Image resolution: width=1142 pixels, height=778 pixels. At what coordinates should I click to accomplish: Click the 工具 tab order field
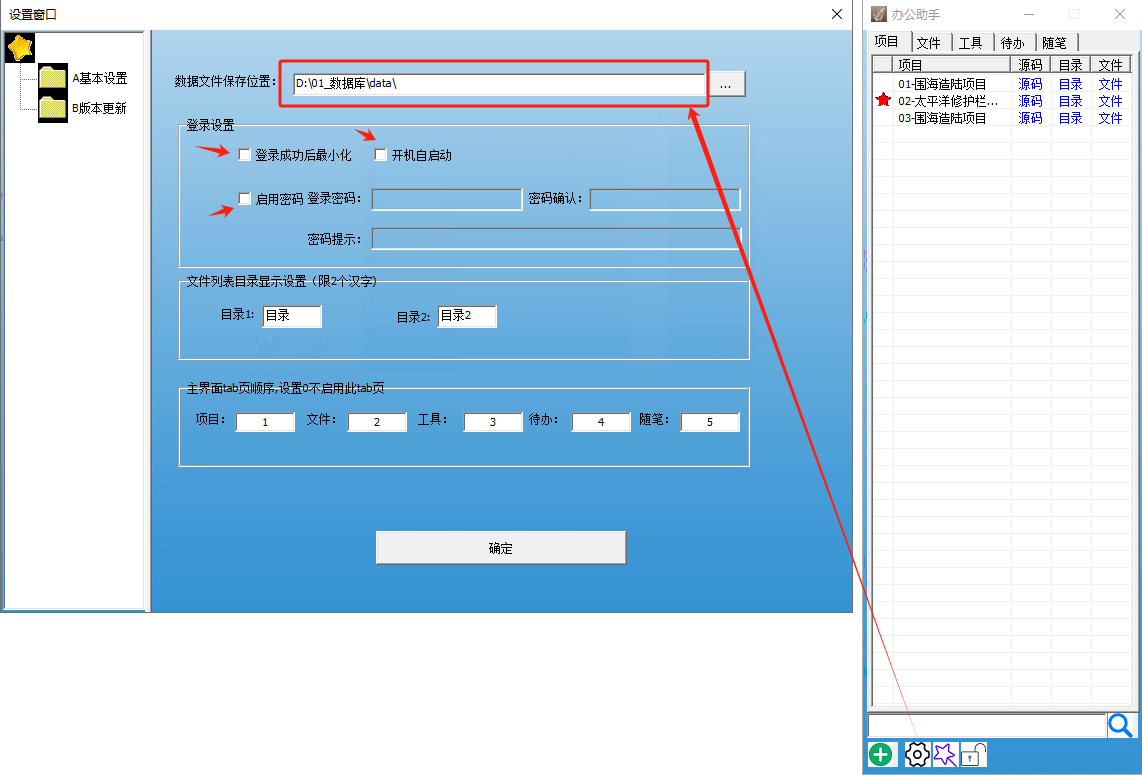pyautogui.click(x=493, y=422)
